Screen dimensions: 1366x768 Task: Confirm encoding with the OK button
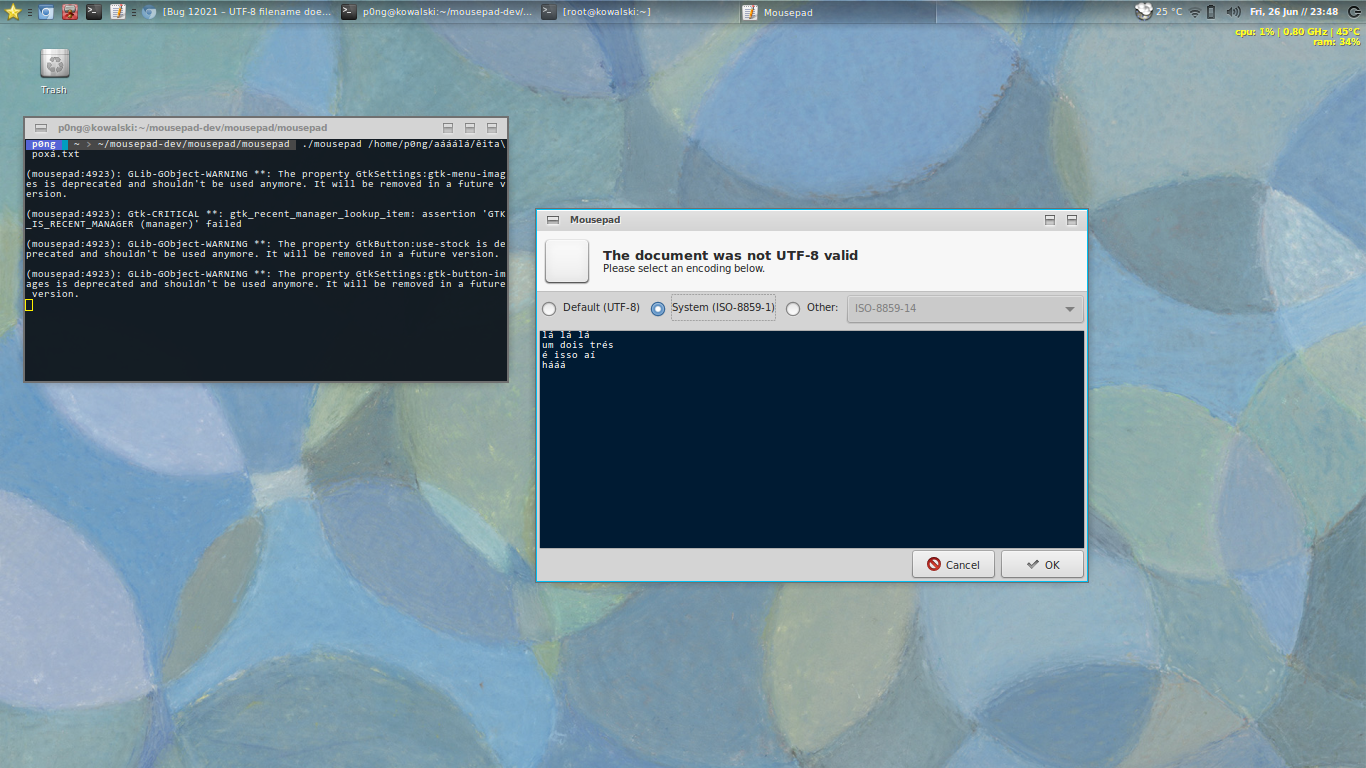tap(1042, 564)
